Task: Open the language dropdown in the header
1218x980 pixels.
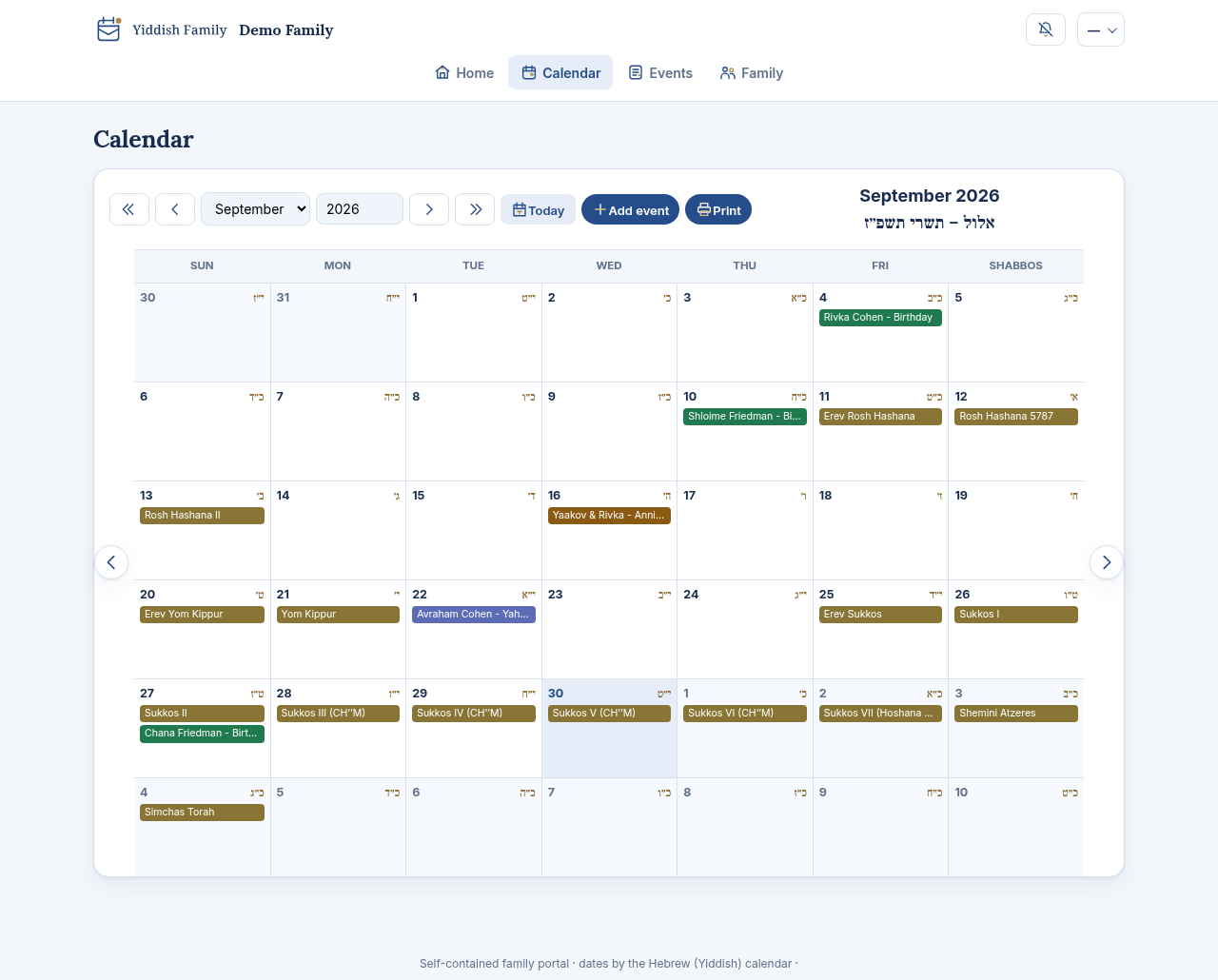Action: click(1101, 29)
